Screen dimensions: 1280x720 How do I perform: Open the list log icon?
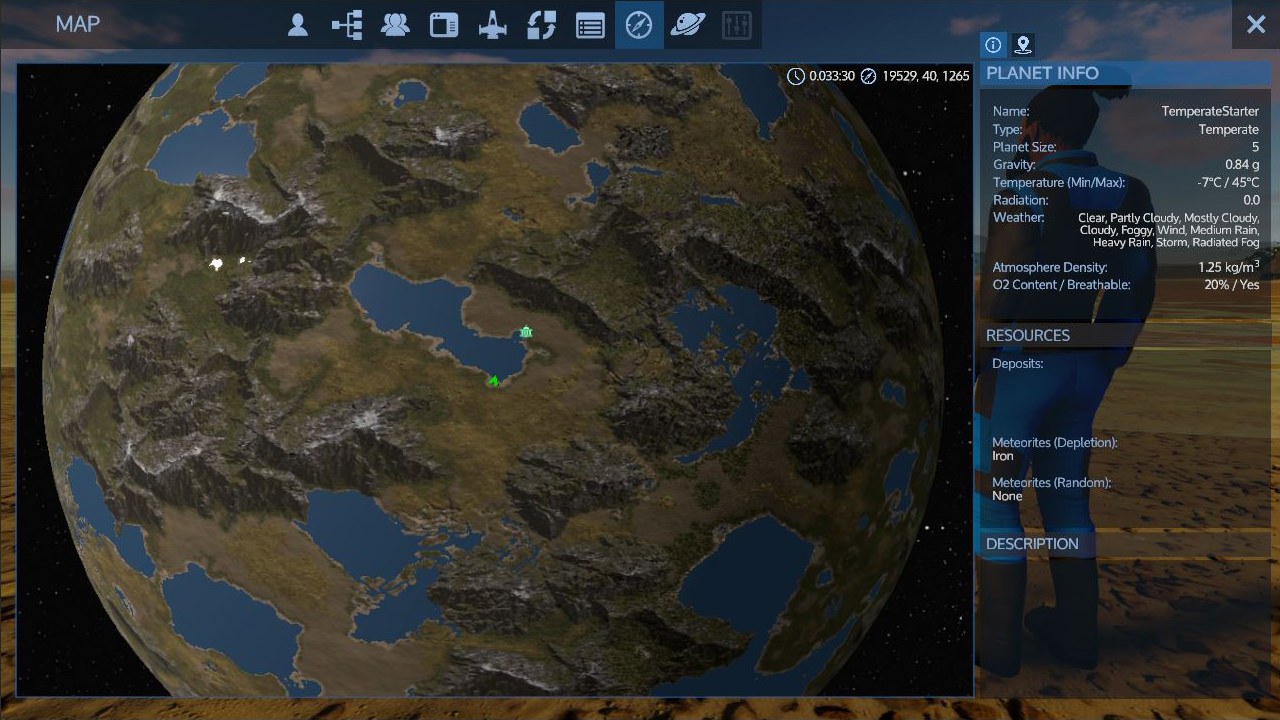tap(590, 25)
